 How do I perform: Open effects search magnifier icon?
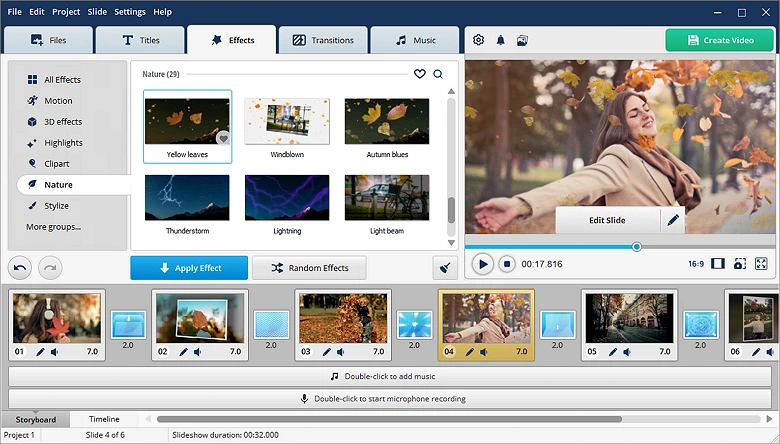438,74
